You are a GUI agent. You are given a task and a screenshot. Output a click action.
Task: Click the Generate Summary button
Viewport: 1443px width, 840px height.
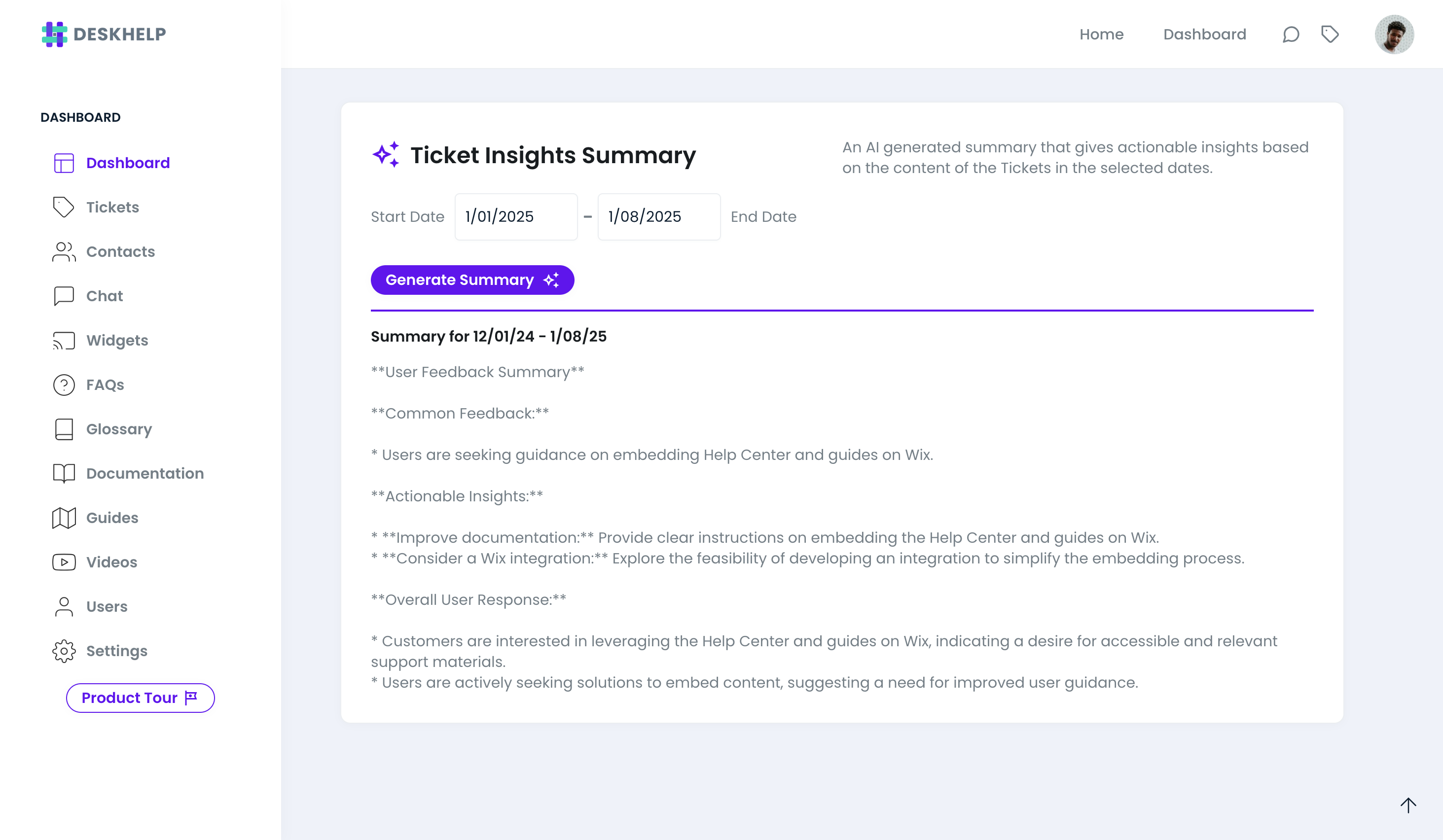click(x=472, y=280)
